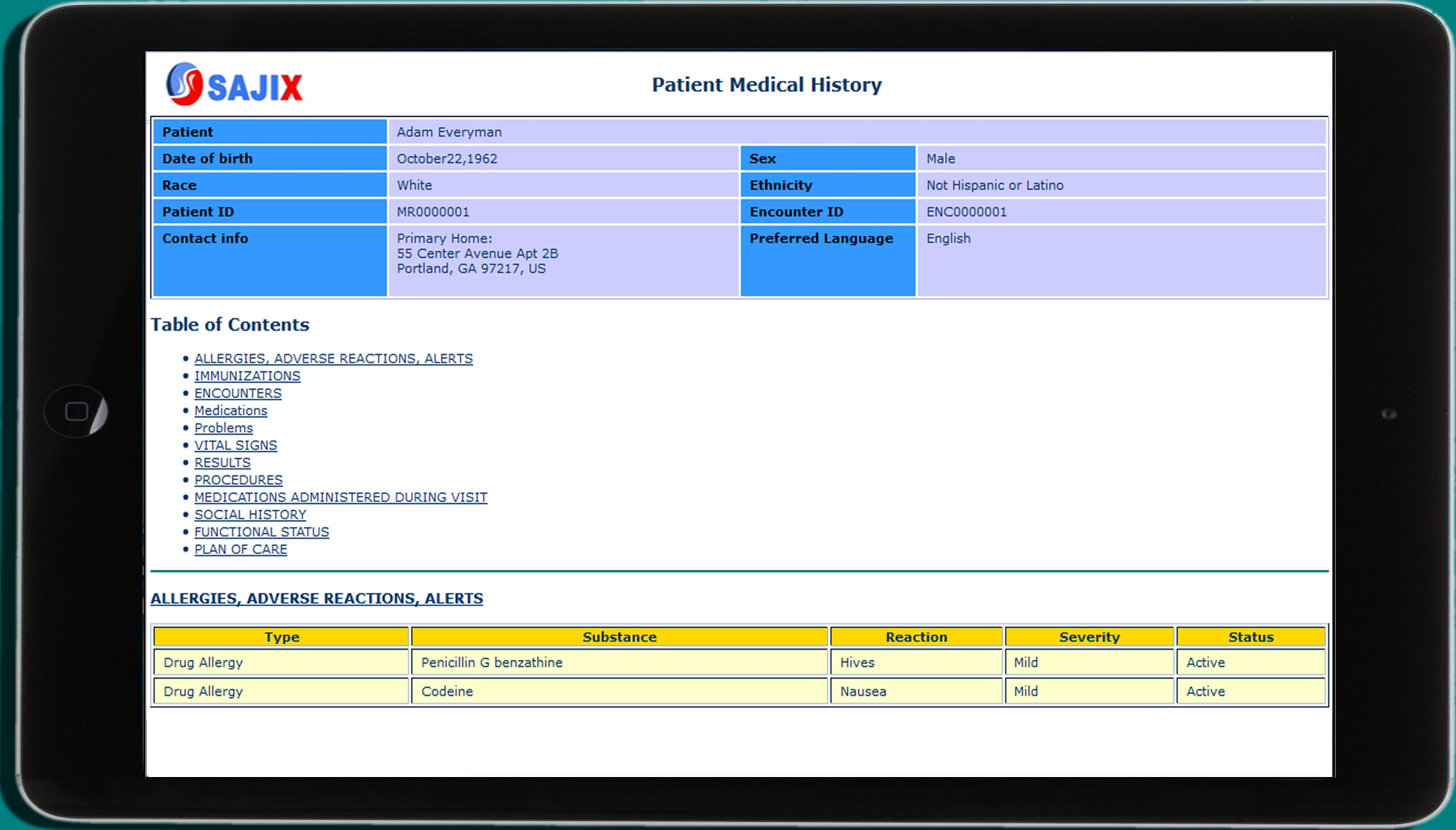Select the Codeine allergy row
This screenshot has width=1456, height=830.
tap(447, 691)
